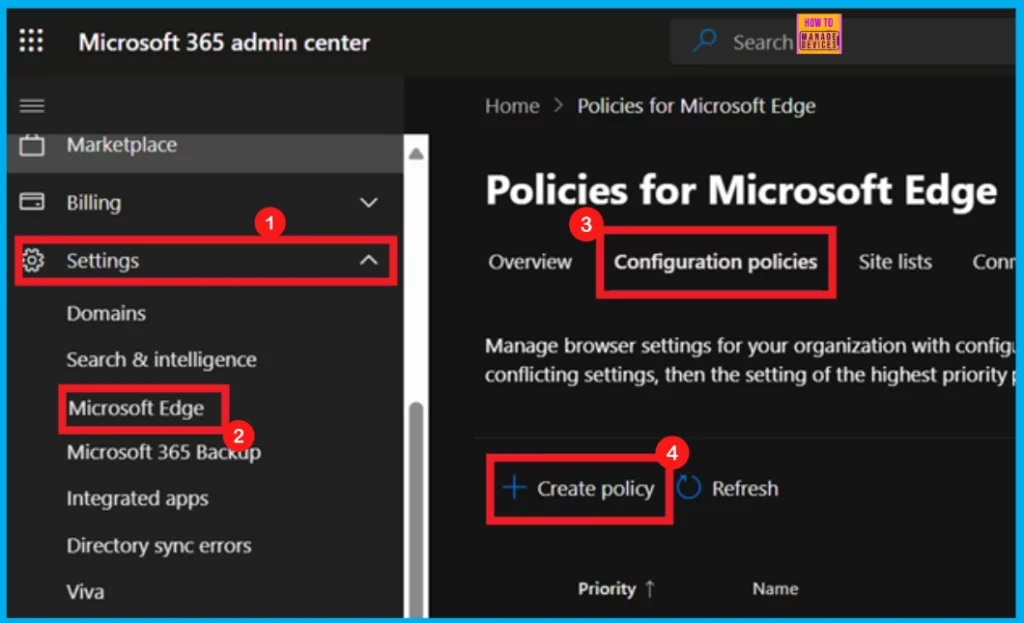Sort by the Priority arrow icon
This screenshot has height=623, width=1024.
(649, 588)
